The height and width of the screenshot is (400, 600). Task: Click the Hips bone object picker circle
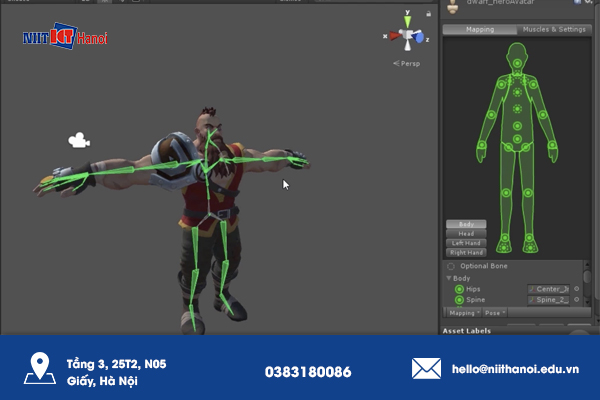[576, 288]
